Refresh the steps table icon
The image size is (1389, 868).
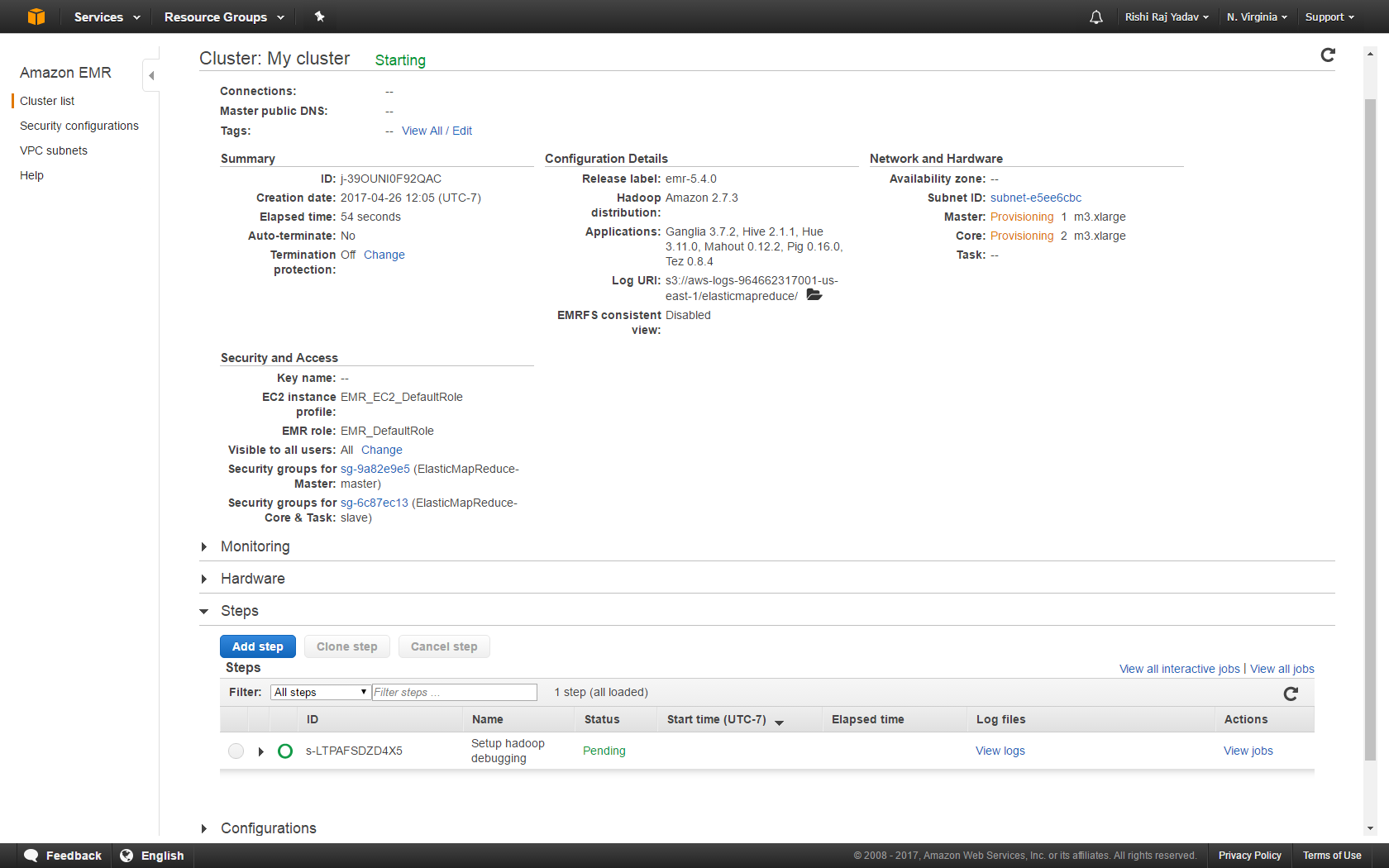[x=1291, y=694]
